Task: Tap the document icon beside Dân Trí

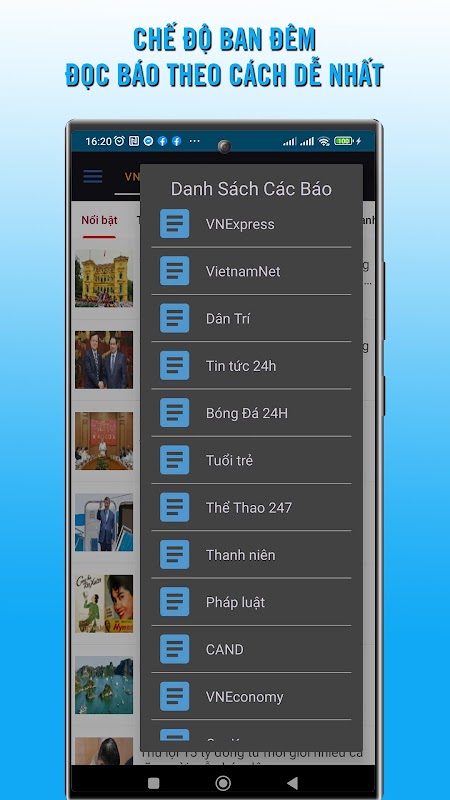Action: (x=174, y=318)
